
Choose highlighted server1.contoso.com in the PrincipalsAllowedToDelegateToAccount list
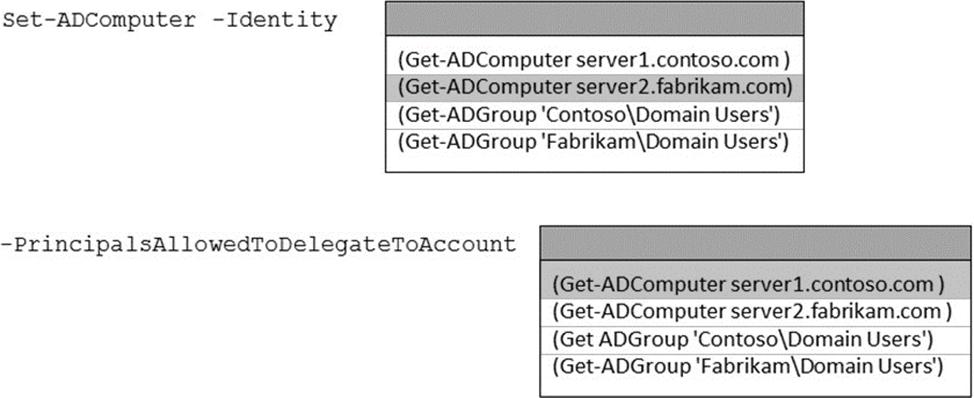(755, 284)
